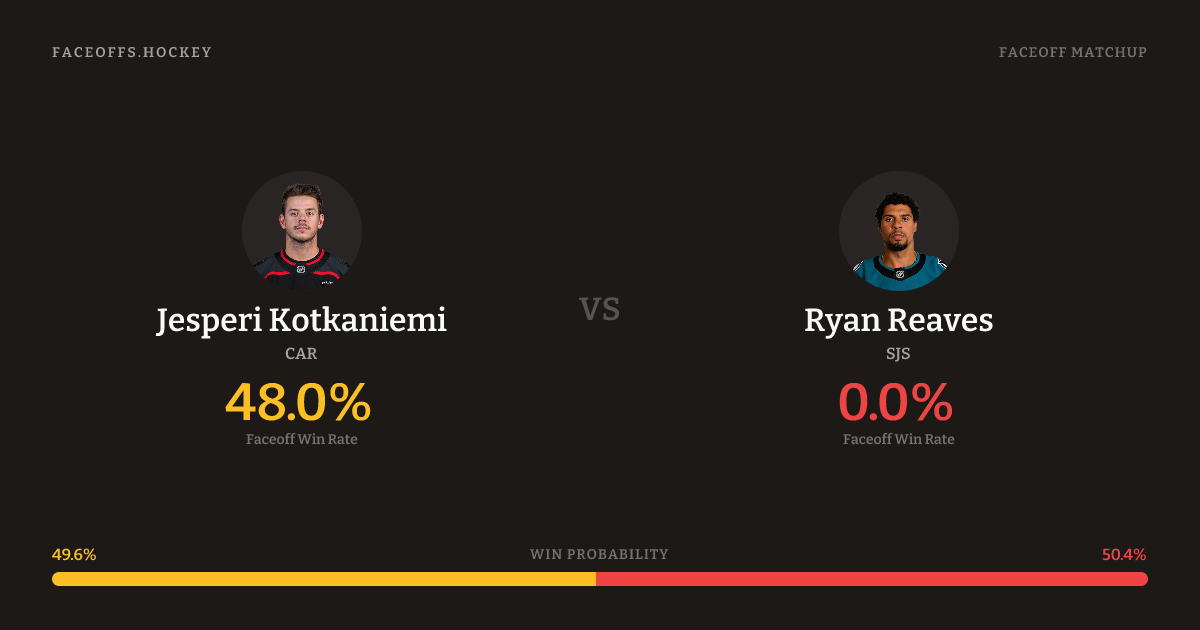The image size is (1200, 630).
Task: Click the 50.4% win probability label
Action: pyautogui.click(x=1124, y=555)
